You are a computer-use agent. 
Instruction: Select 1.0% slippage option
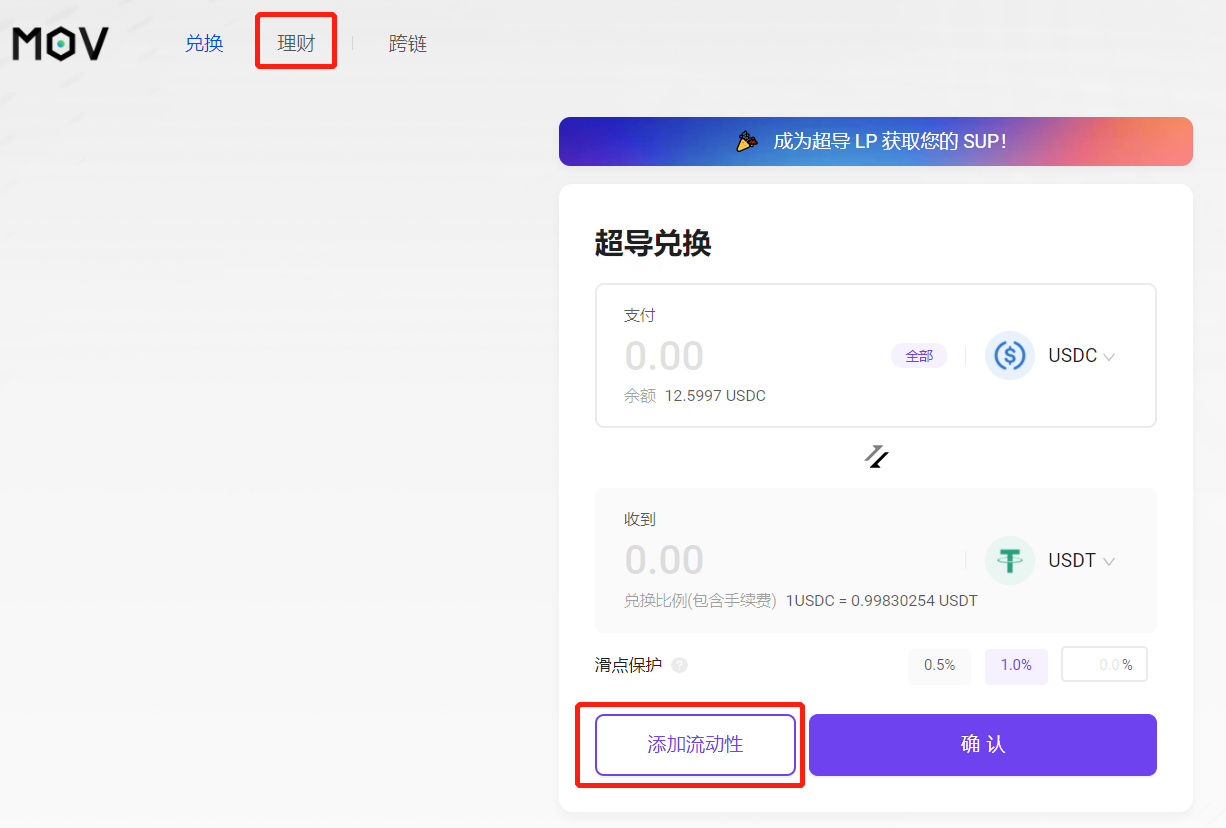pos(1016,665)
